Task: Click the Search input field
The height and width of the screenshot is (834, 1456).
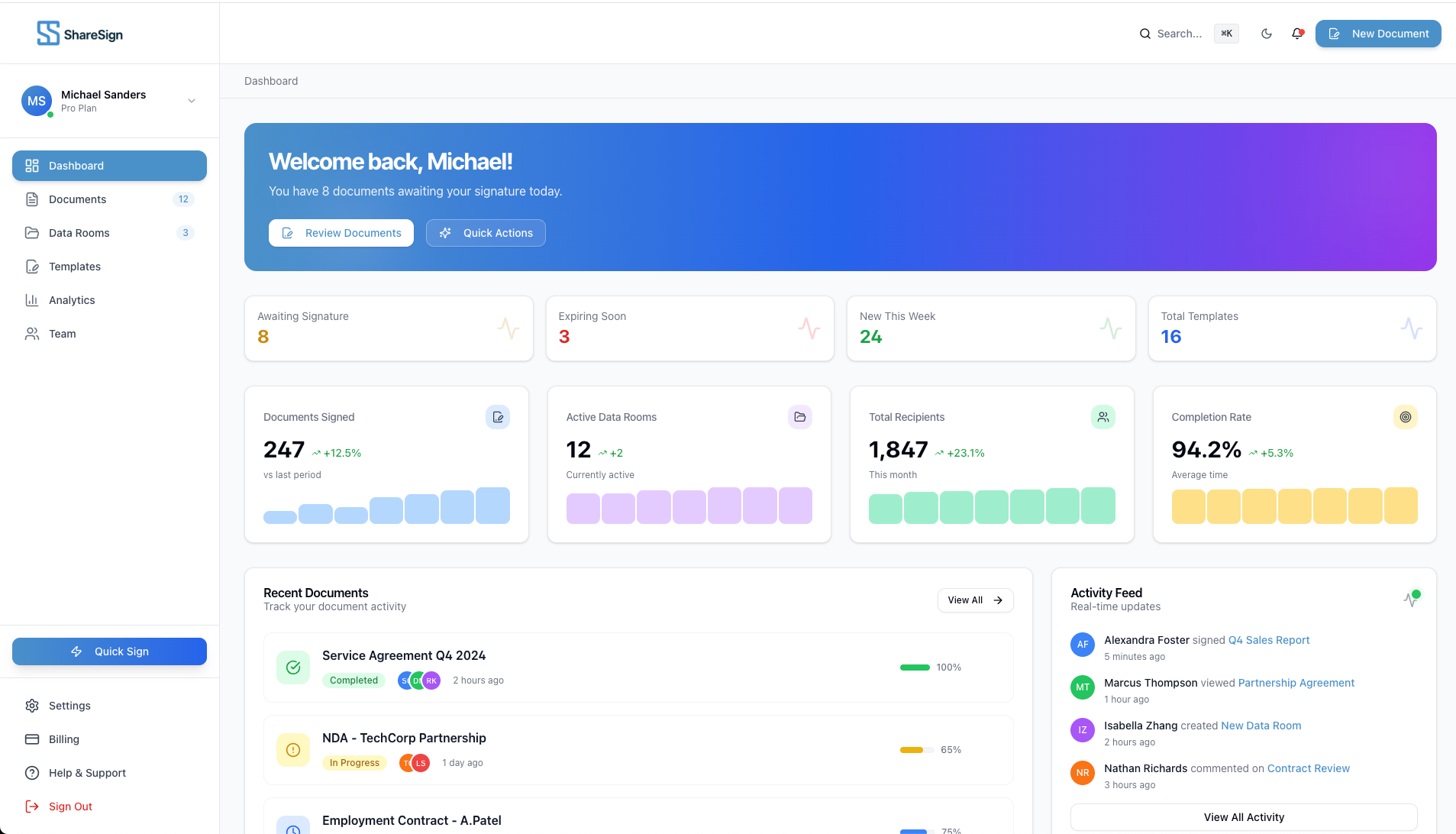Action: tap(1180, 34)
